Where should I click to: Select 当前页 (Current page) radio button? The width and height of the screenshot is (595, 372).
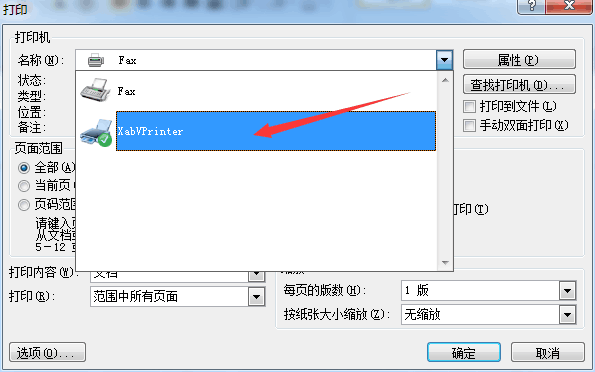(x=24, y=186)
